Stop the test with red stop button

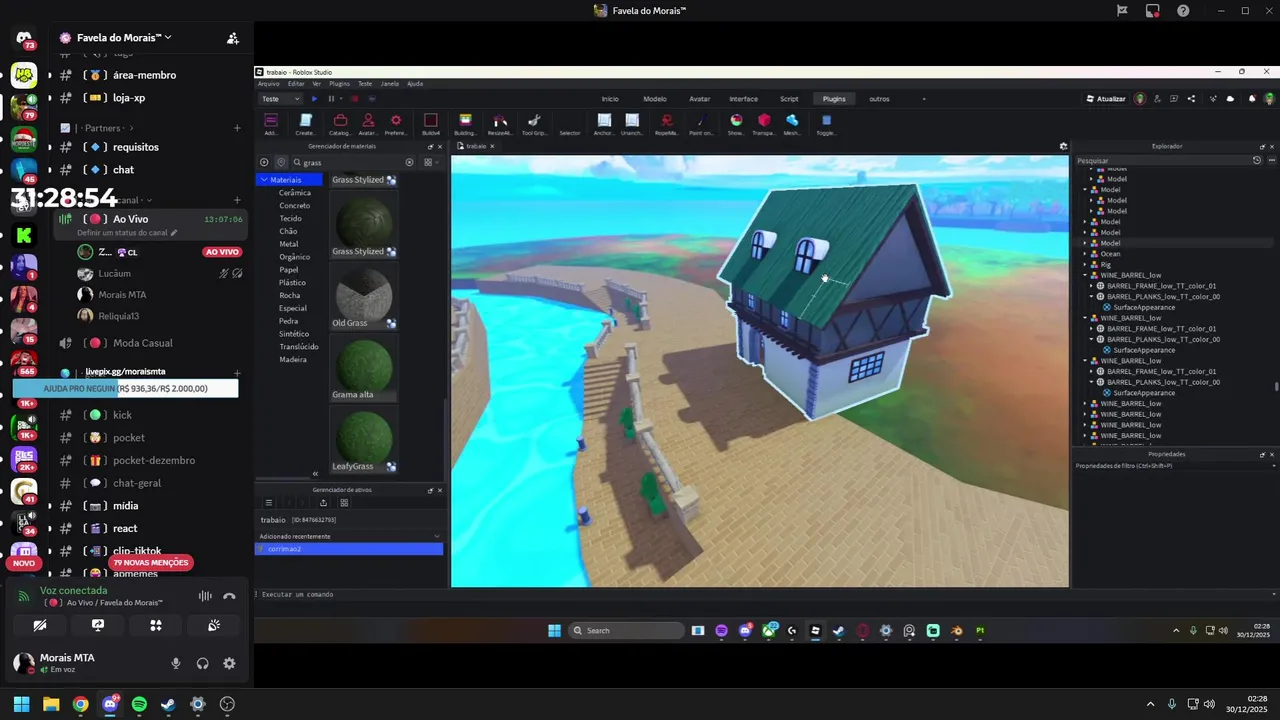tap(354, 99)
